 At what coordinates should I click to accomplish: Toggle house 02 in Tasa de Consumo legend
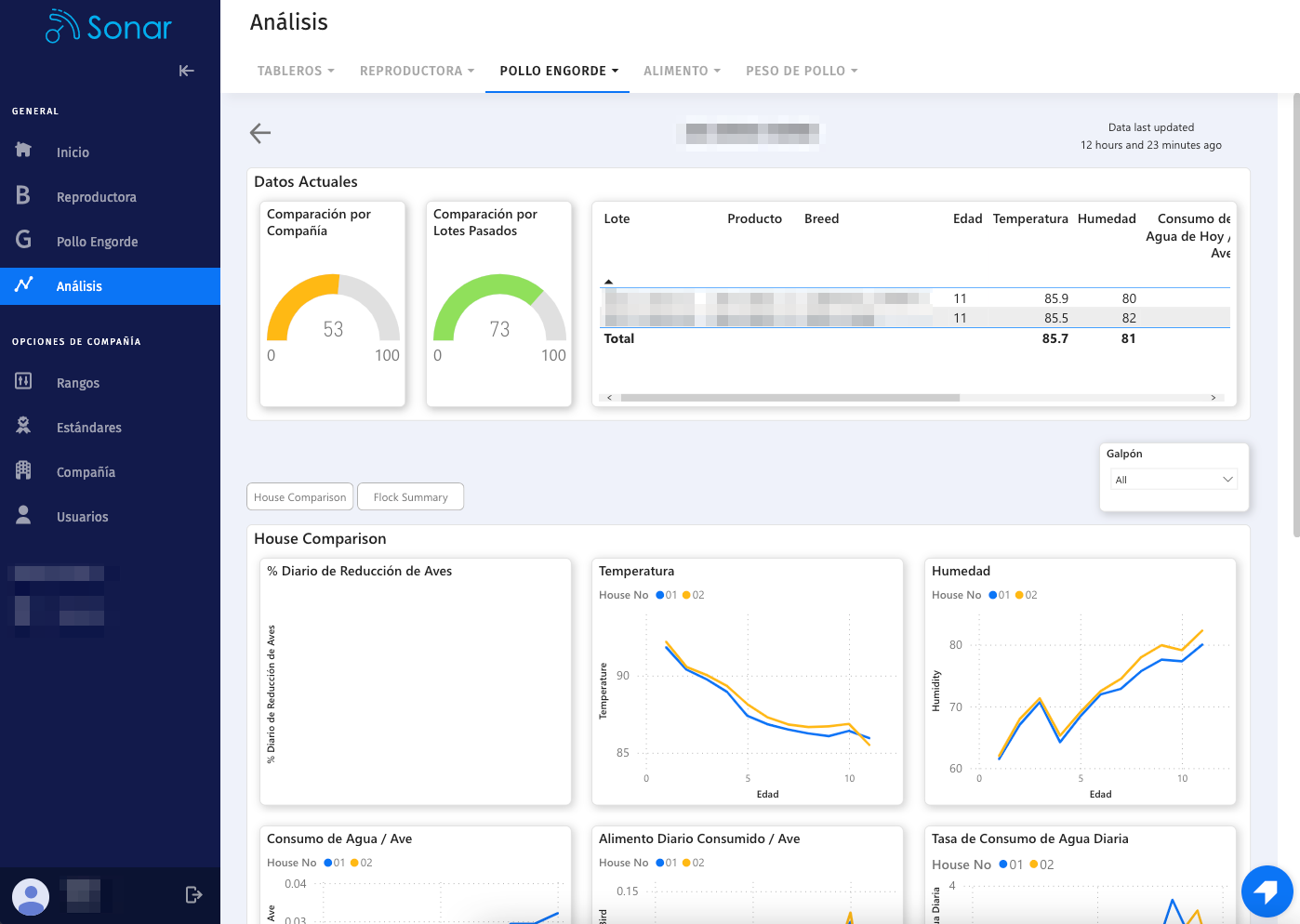pos(1041,865)
